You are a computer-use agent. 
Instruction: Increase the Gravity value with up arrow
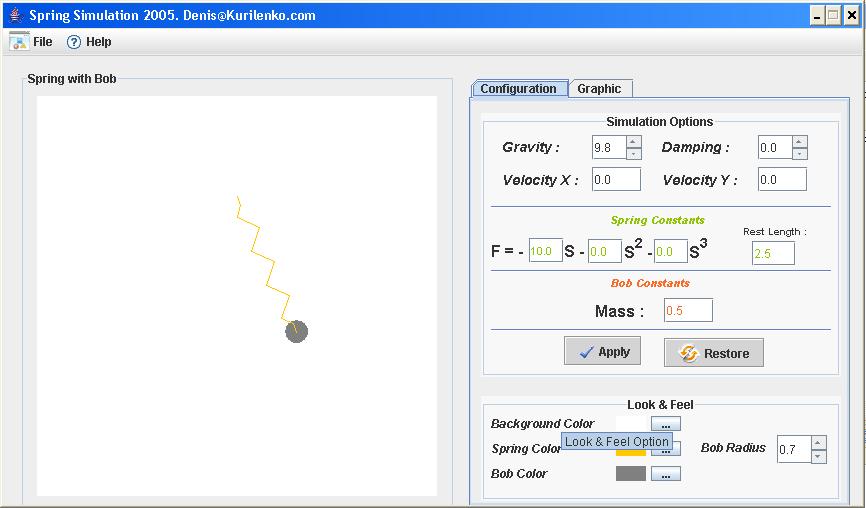(x=633, y=142)
